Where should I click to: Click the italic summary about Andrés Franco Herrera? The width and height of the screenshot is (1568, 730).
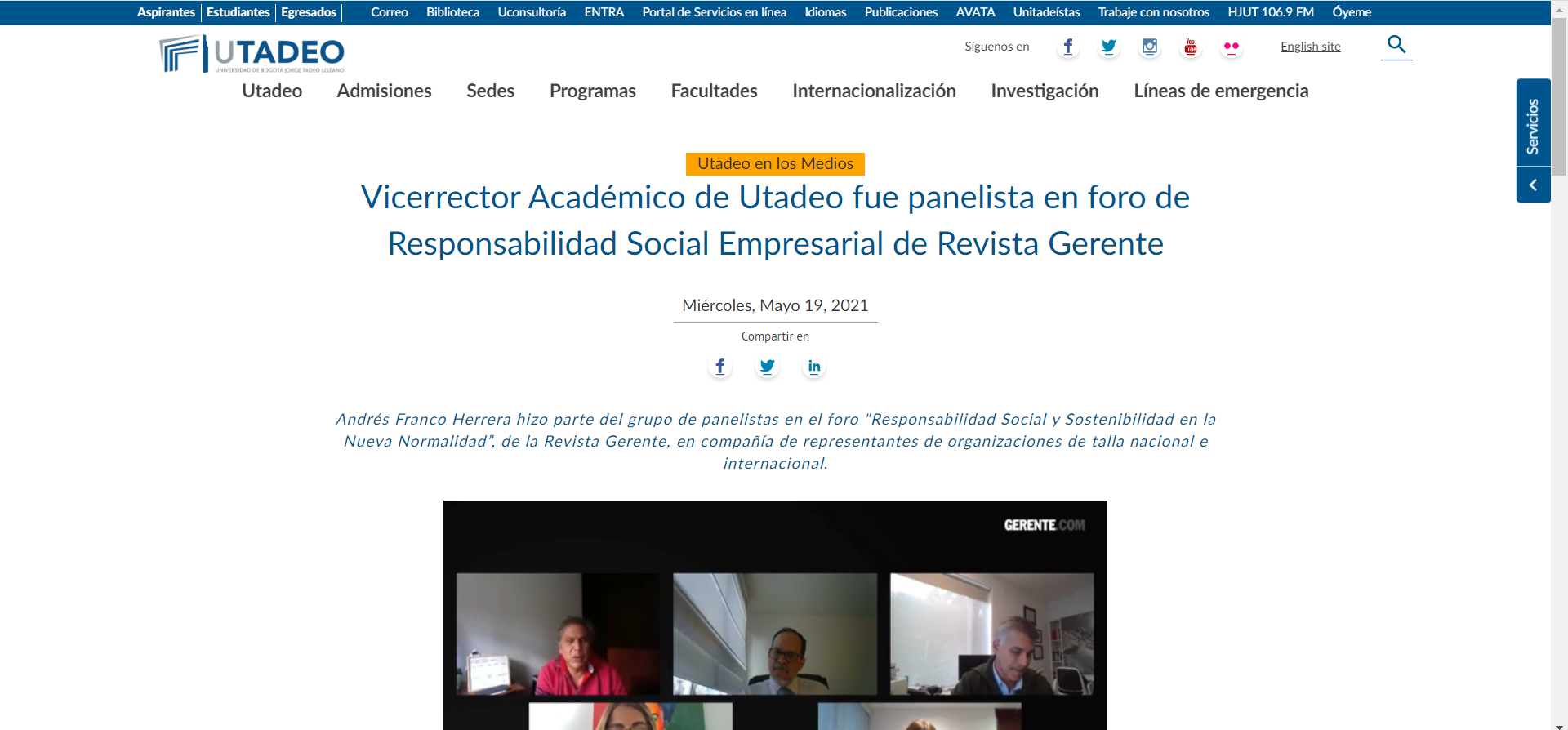point(775,441)
